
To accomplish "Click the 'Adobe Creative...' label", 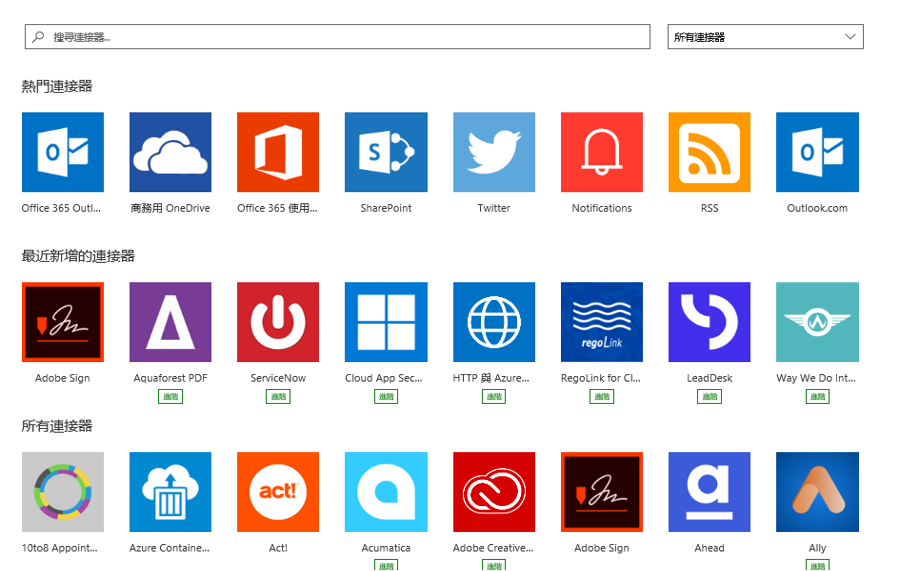I will (x=493, y=548).
